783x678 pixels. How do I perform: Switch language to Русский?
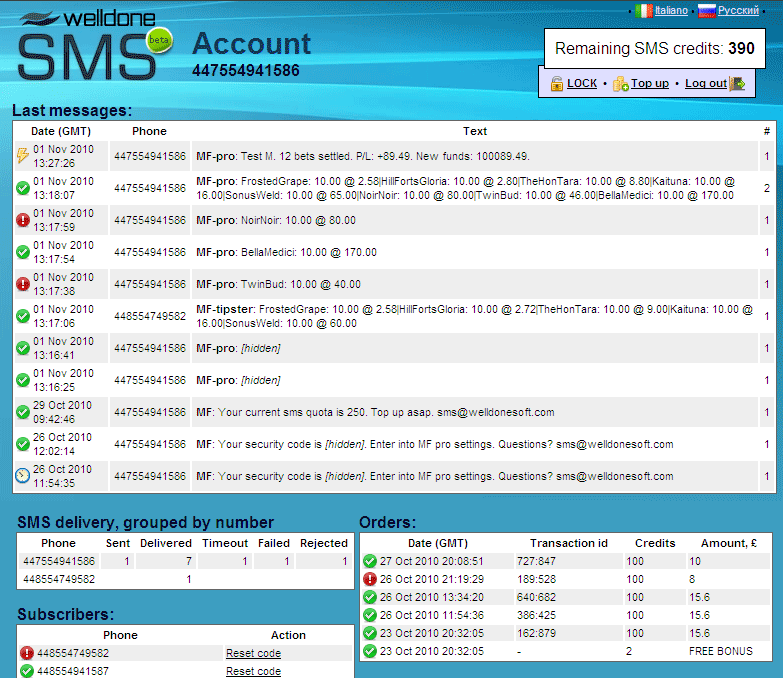[x=739, y=10]
